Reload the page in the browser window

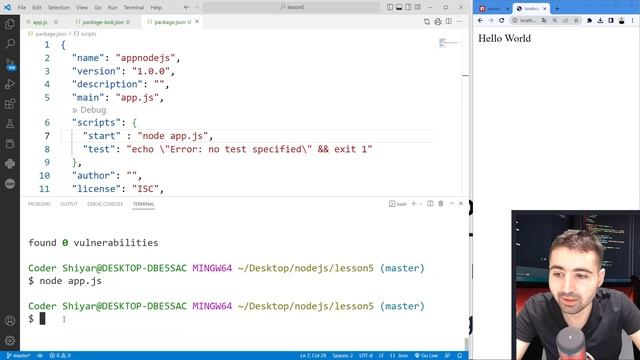click(x=502, y=20)
